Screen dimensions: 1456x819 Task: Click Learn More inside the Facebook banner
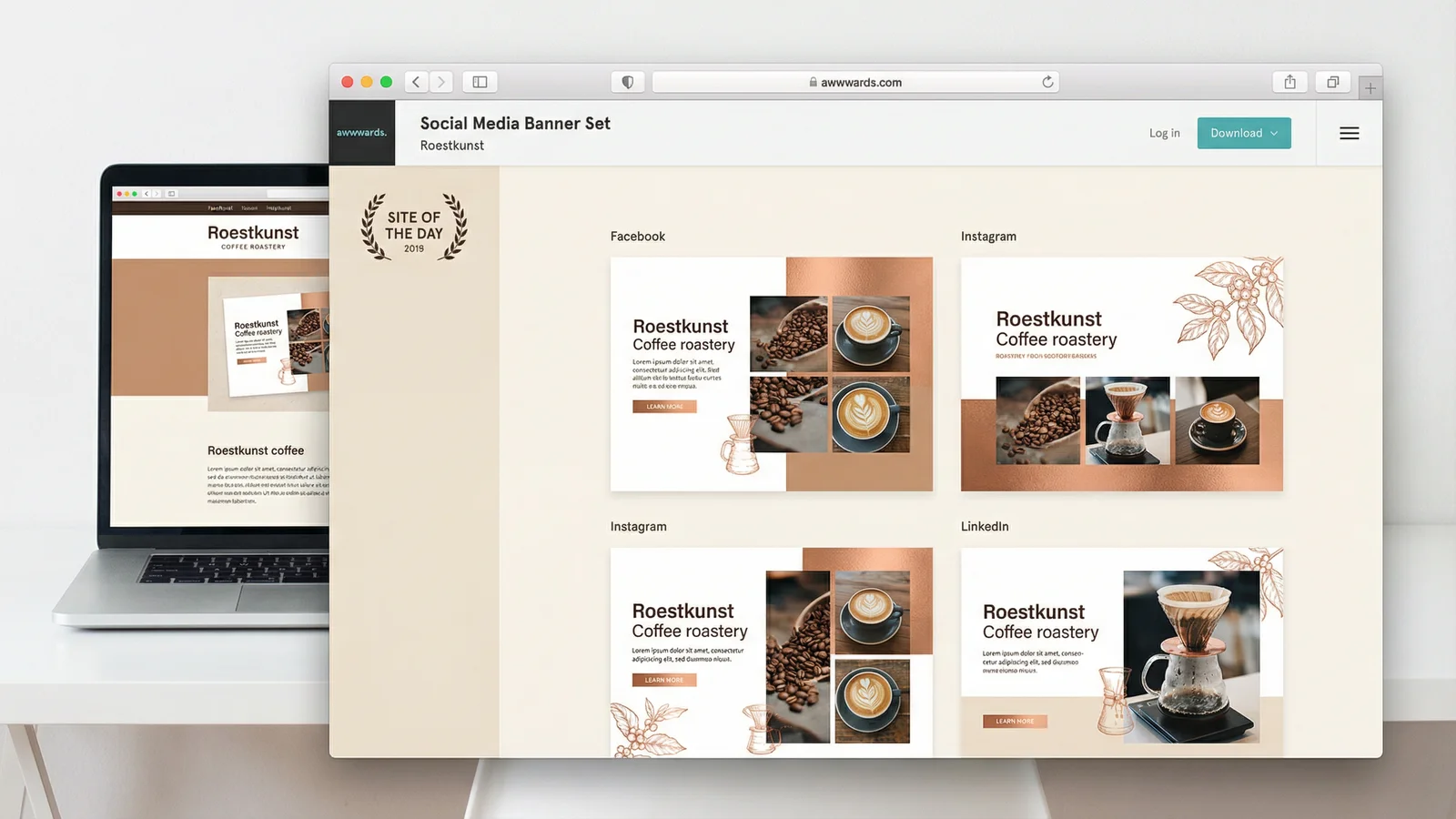[x=663, y=406]
